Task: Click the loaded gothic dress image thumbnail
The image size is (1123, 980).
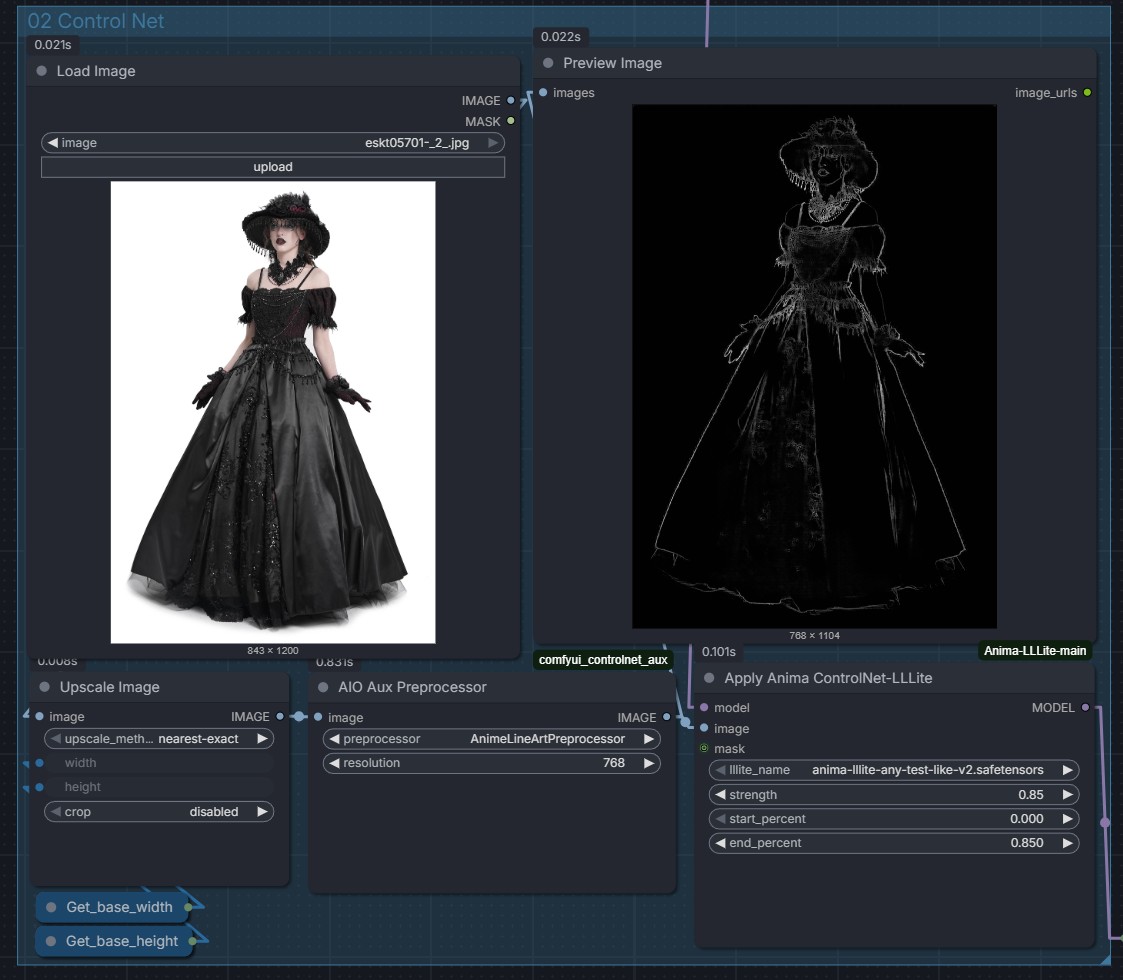Action: point(273,412)
